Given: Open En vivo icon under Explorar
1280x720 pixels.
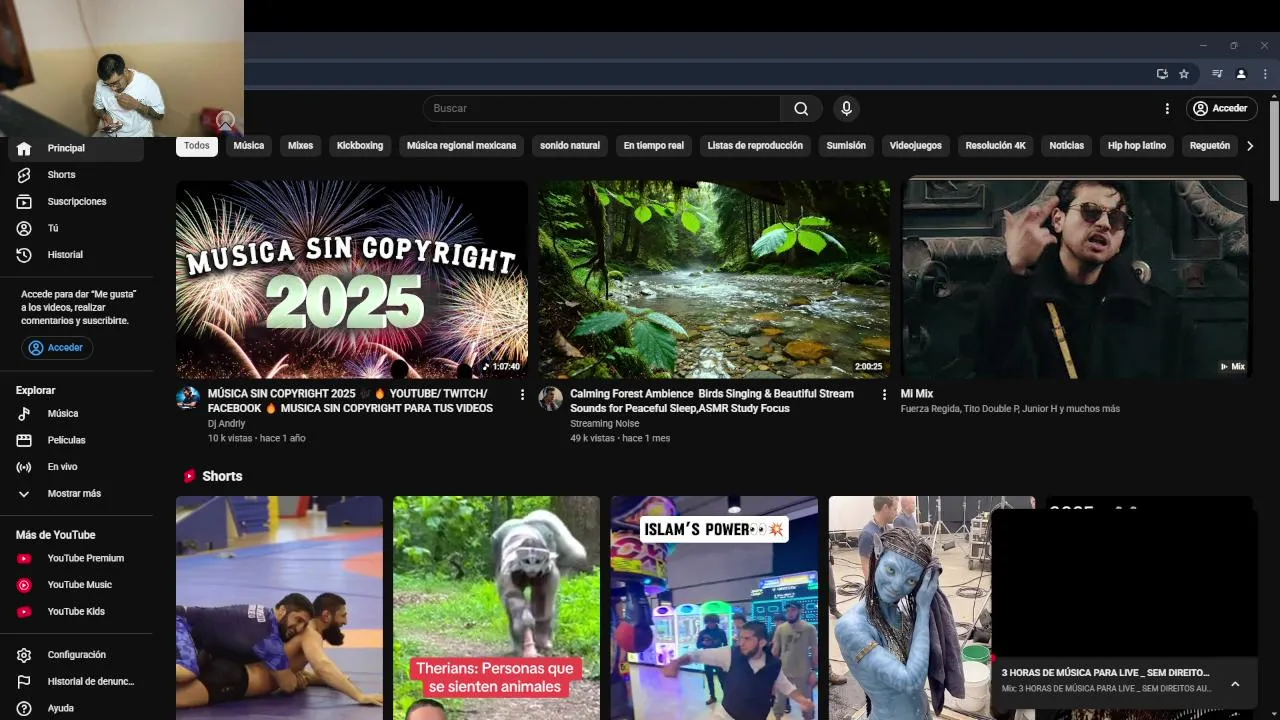Looking at the screenshot, I should coord(24,467).
